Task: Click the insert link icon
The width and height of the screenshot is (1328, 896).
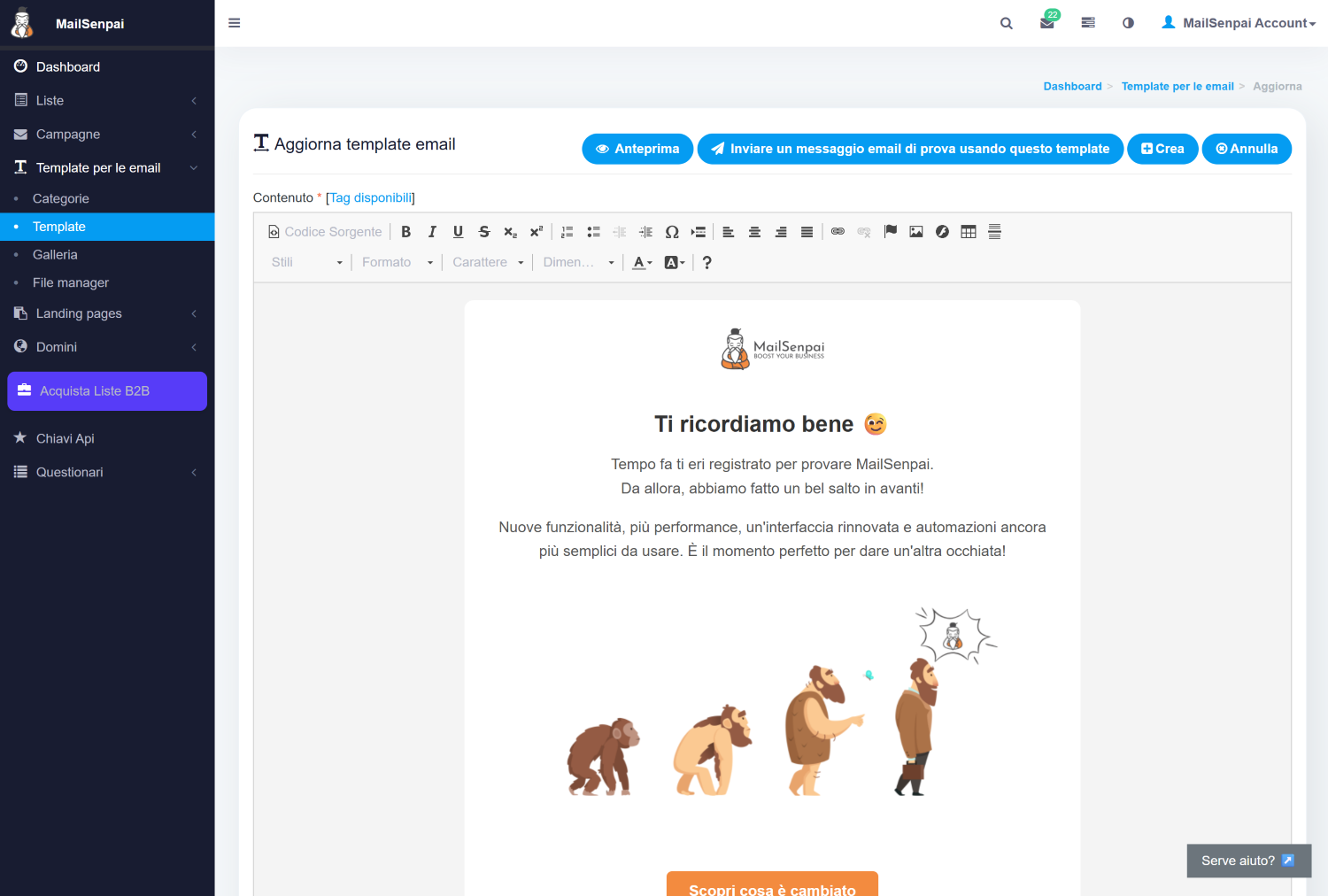Action: [x=838, y=232]
